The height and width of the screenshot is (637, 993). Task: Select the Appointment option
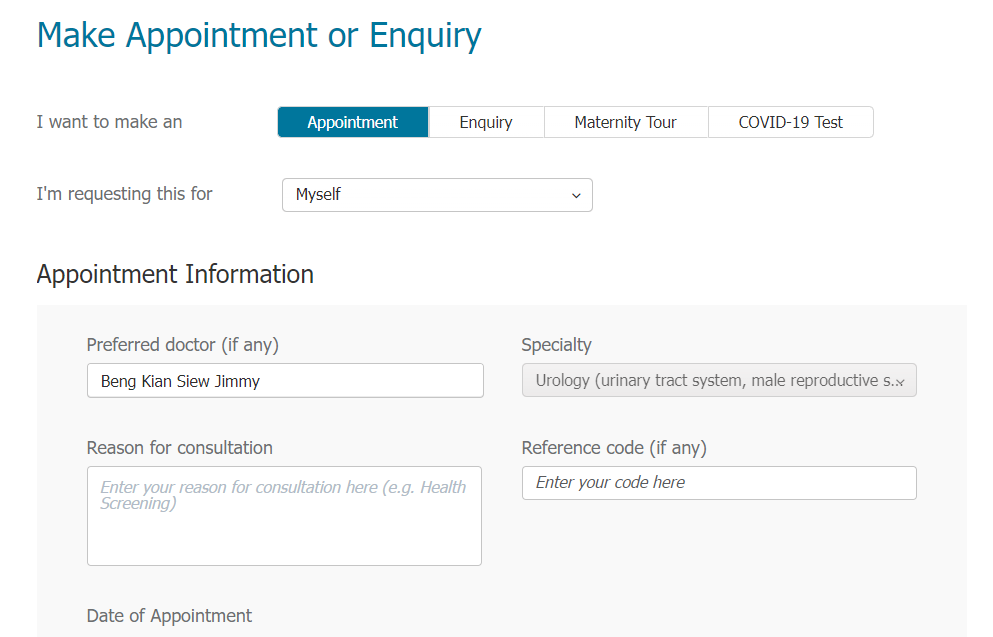pyautogui.click(x=353, y=122)
